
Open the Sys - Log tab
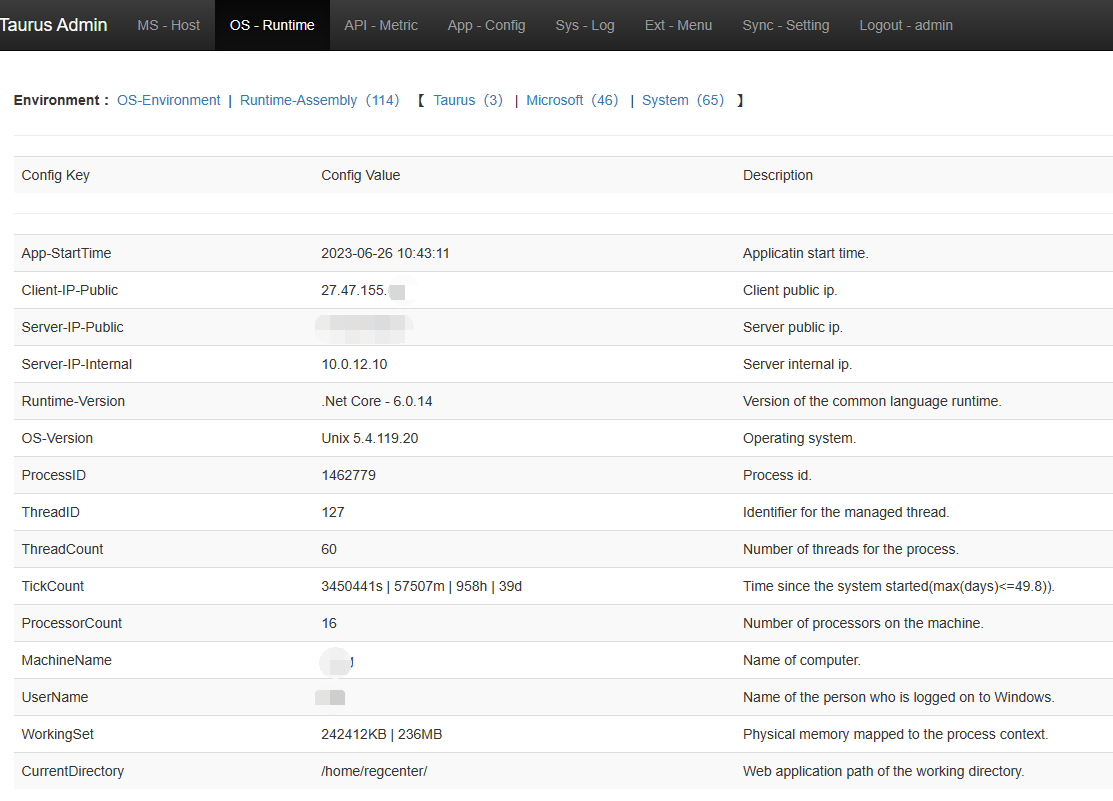tap(584, 25)
